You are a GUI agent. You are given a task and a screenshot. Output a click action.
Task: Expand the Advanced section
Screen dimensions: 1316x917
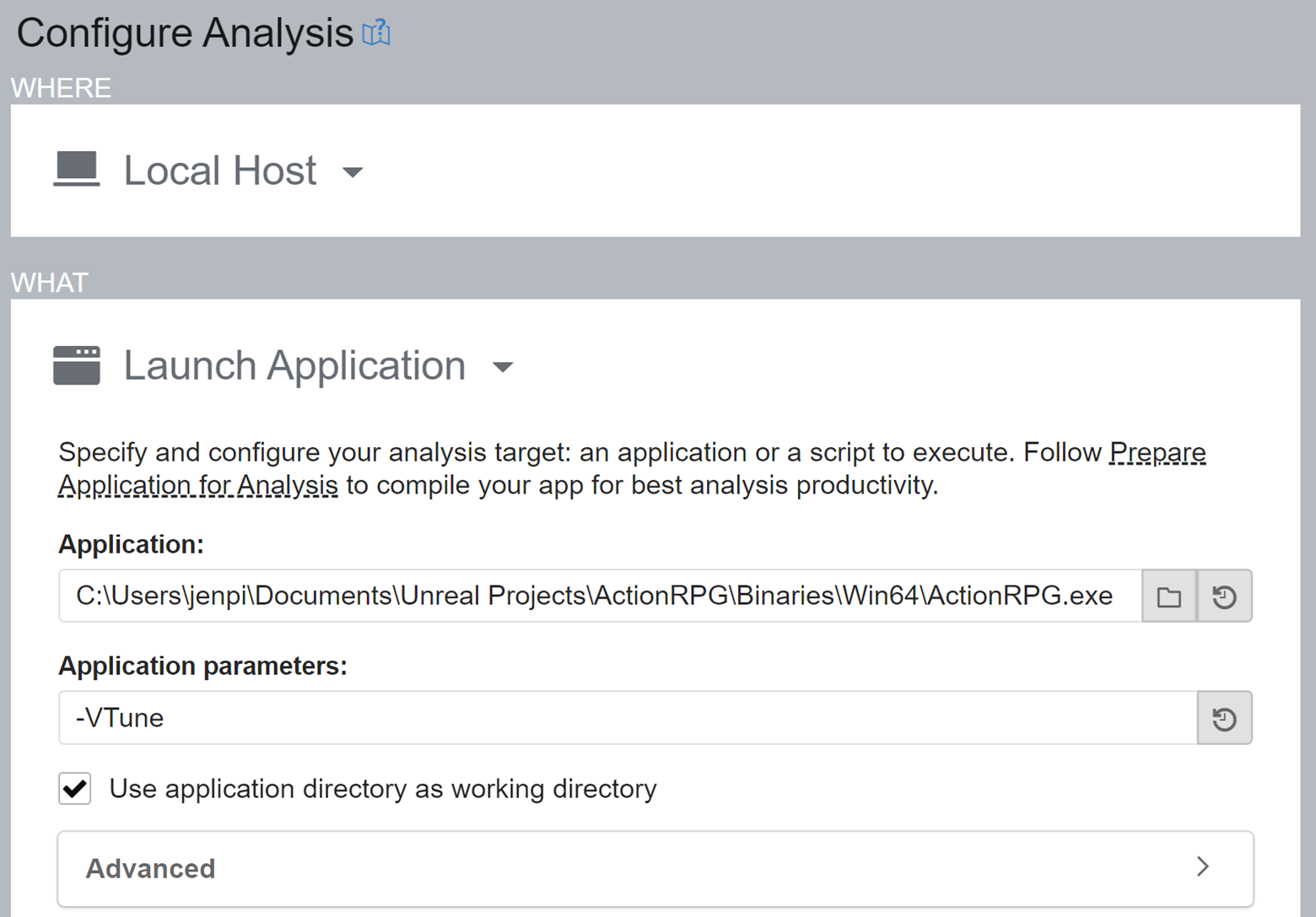150,868
